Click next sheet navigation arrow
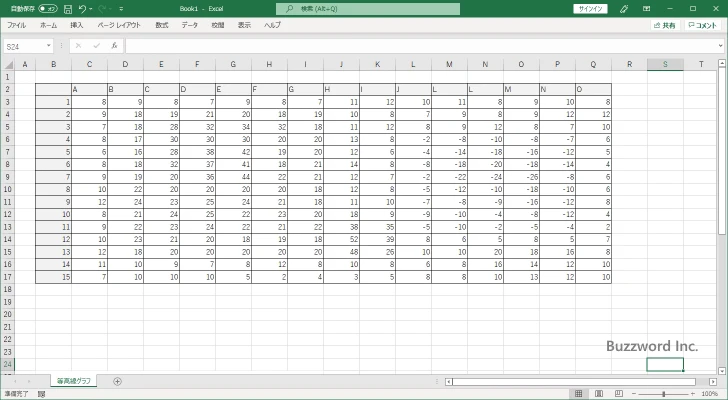Screen dimensions: 728x400 click(x=29, y=381)
